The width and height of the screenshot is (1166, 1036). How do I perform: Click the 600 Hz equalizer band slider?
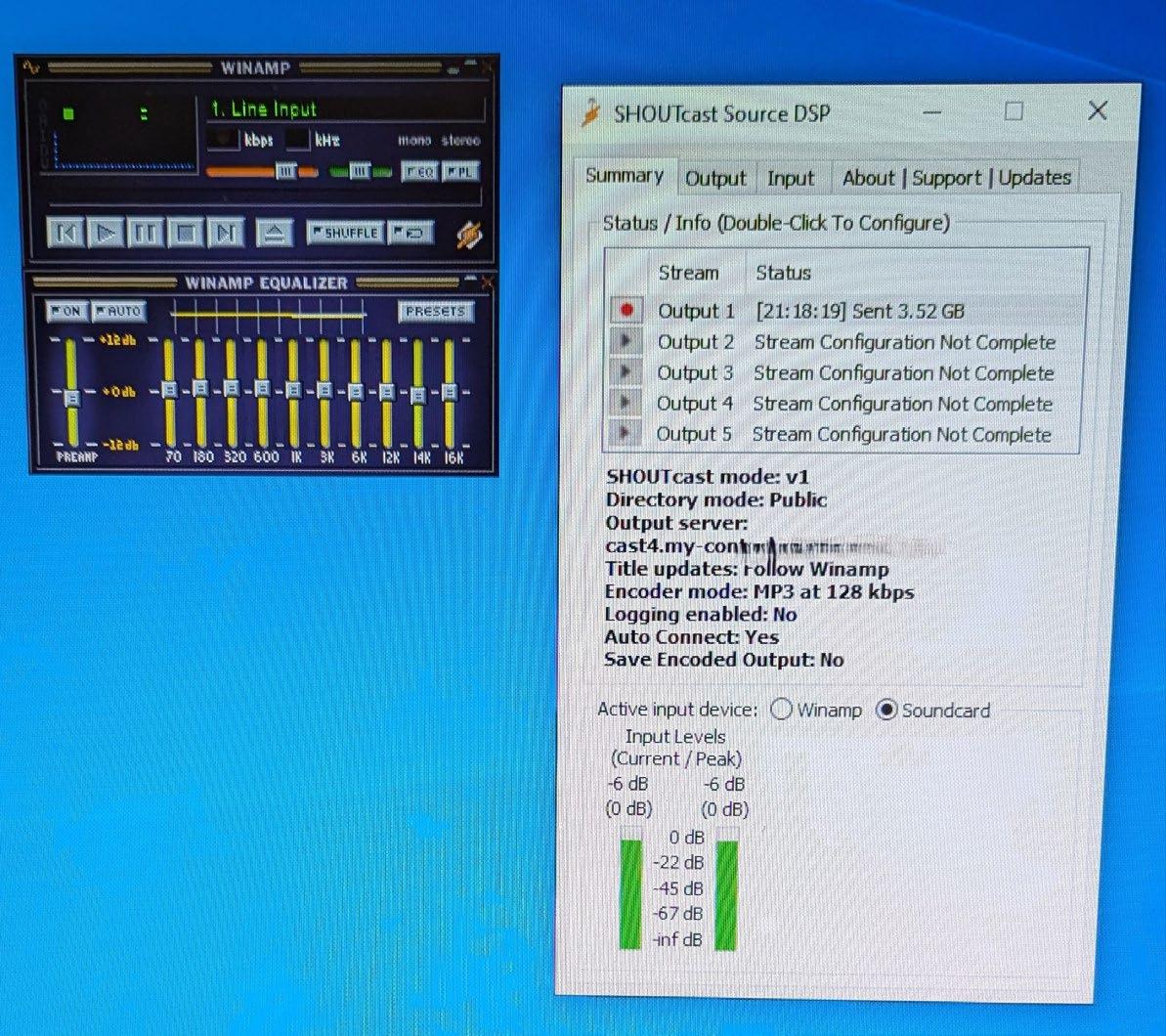pyautogui.click(x=262, y=393)
